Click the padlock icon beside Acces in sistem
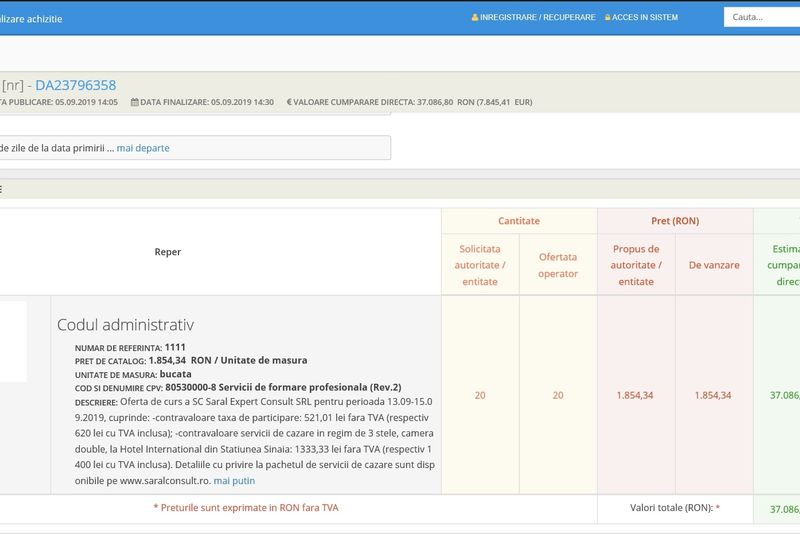The image size is (800, 534). pyautogui.click(x=608, y=17)
